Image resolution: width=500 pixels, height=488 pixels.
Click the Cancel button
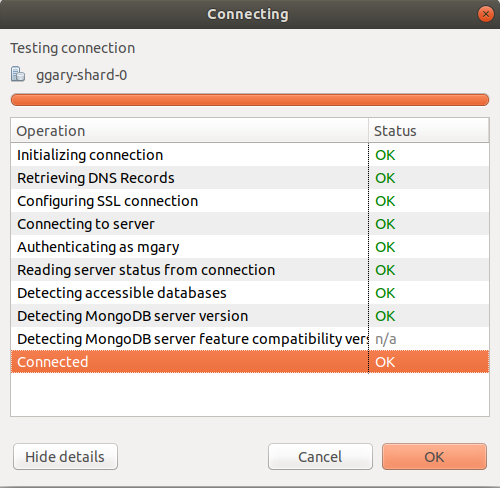(320, 457)
